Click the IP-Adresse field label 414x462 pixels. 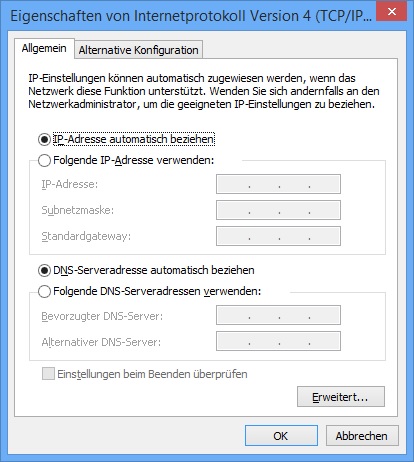coord(70,184)
